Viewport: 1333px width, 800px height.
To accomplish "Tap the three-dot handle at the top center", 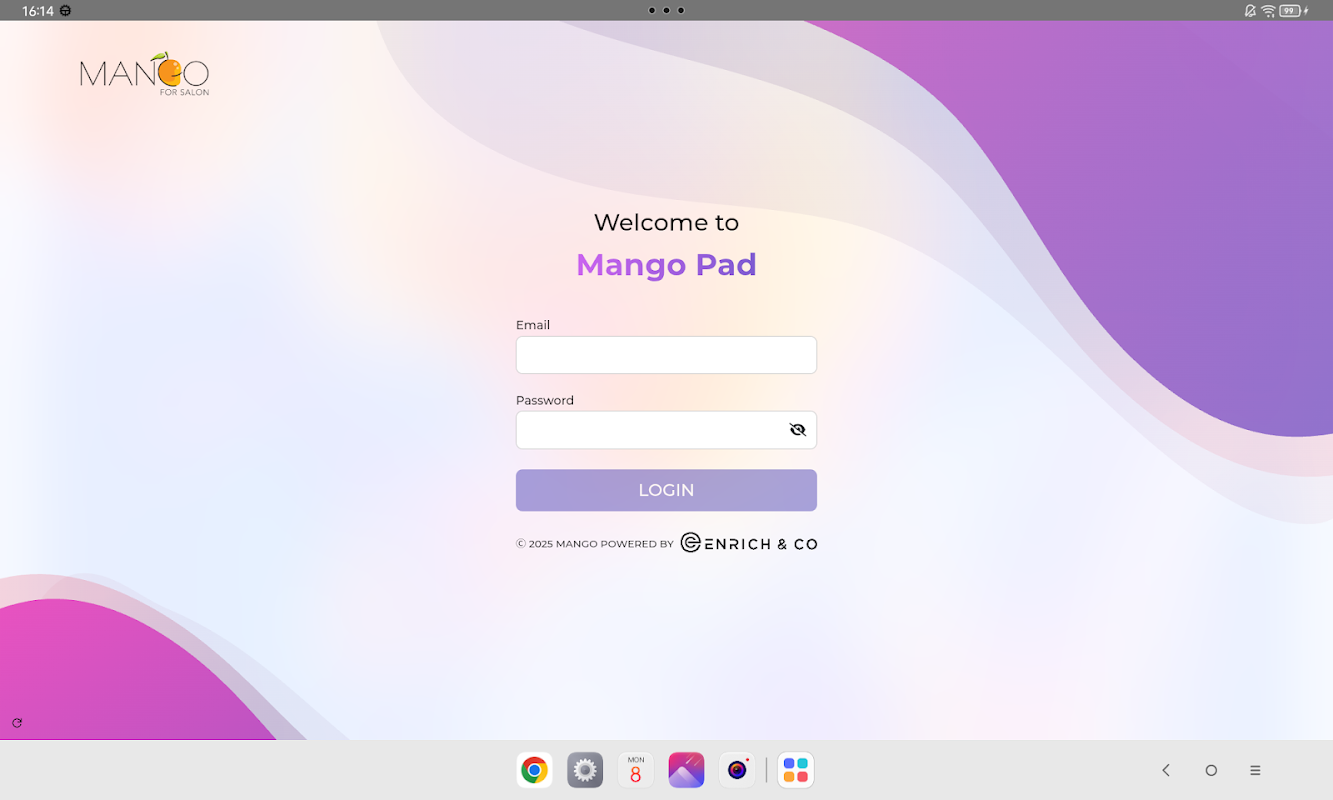I will pos(666,10).
